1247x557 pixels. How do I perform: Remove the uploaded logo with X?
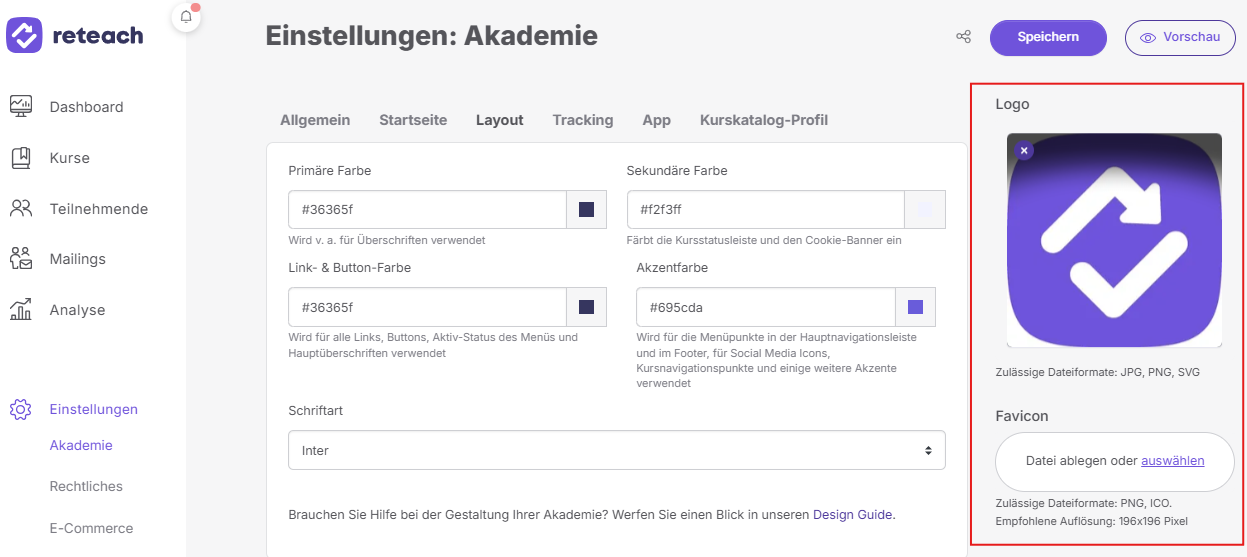[x=1024, y=150]
